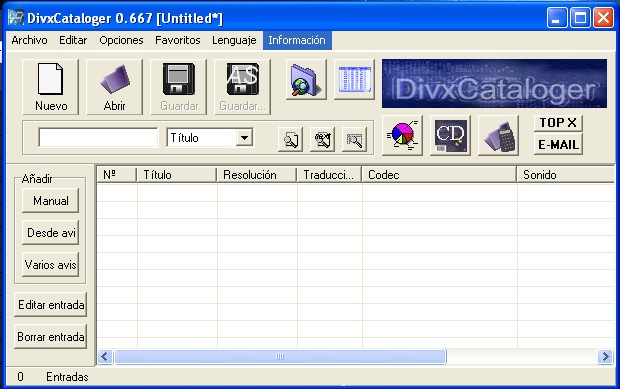Click the folder search magnifier icon
The image size is (620, 389).
click(x=306, y=79)
